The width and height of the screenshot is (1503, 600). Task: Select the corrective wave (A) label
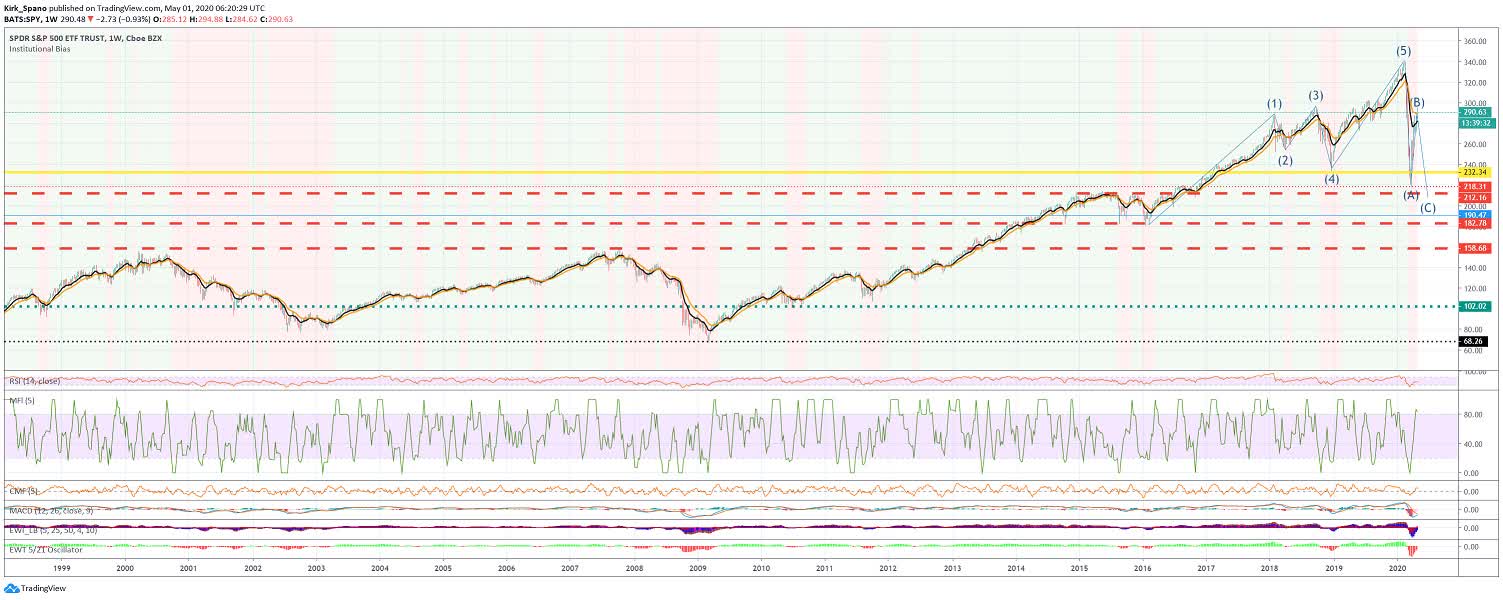click(x=1412, y=195)
